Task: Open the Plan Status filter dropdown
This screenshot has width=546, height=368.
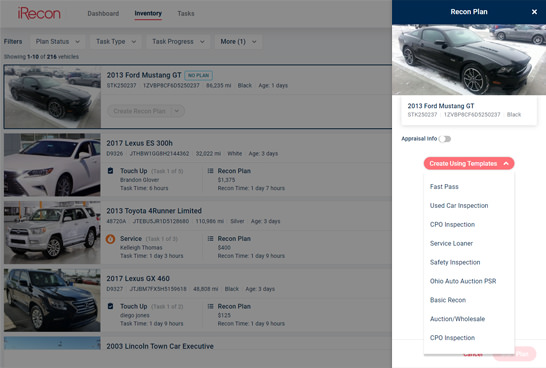Action: point(57,42)
